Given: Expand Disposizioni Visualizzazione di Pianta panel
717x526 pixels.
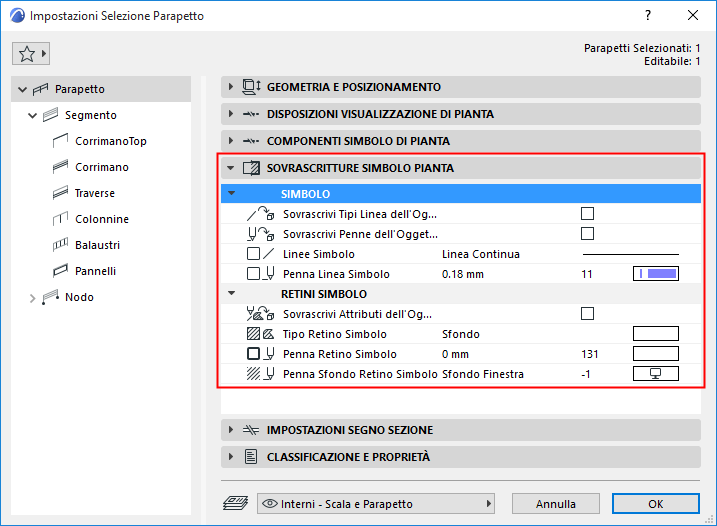Looking at the screenshot, I should click(x=231, y=114).
